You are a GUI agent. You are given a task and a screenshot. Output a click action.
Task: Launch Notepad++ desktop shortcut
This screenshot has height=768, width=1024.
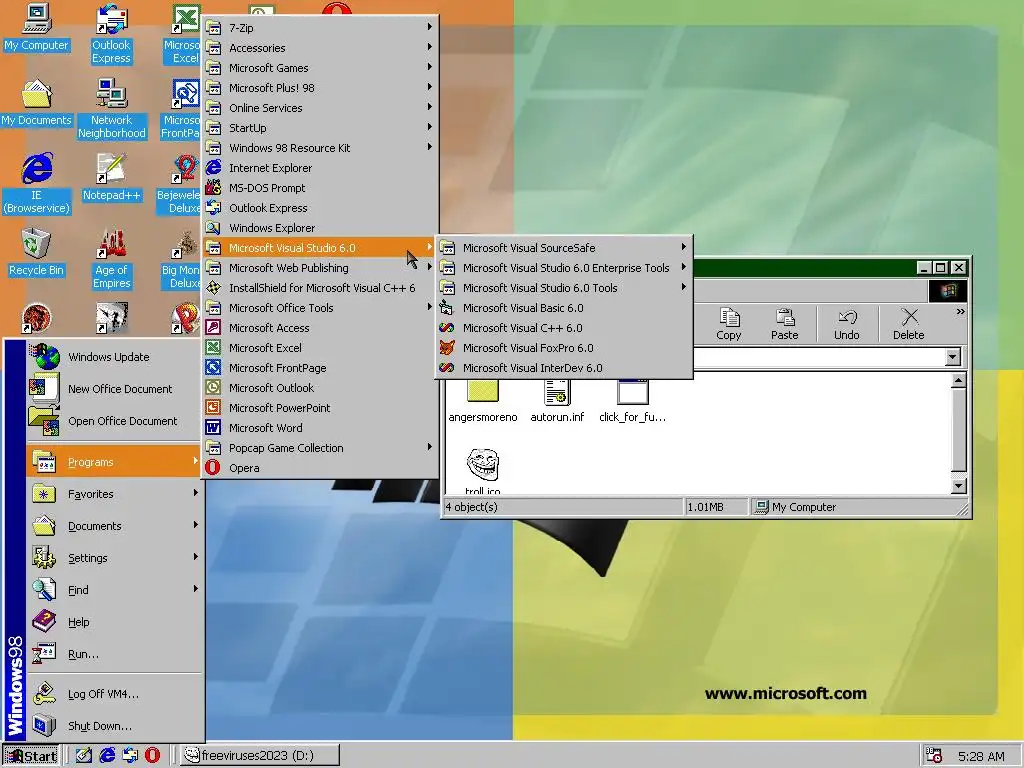click(x=112, y=178)
